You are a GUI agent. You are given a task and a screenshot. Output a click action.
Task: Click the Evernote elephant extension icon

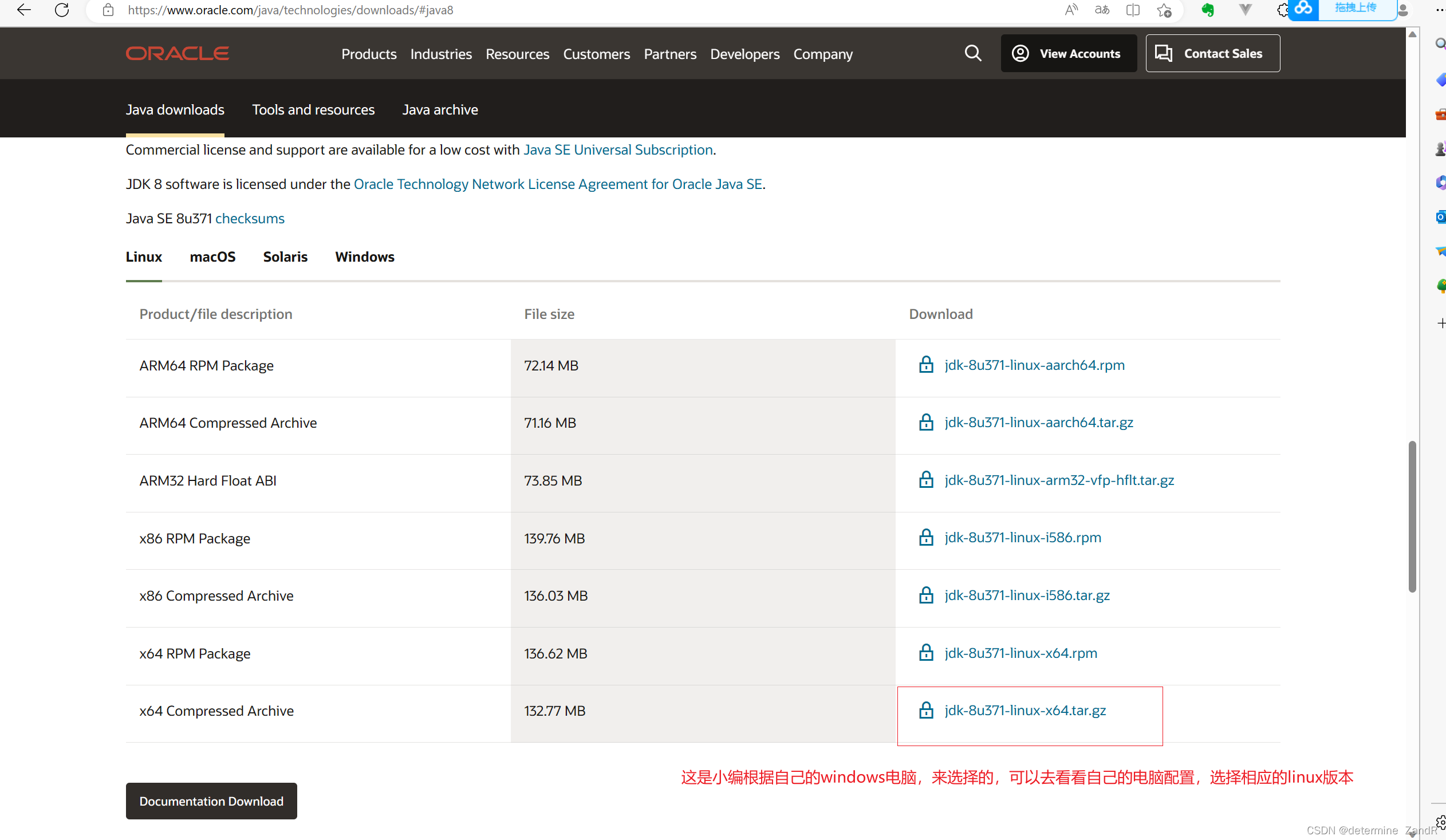click(x=1208, y=10)
